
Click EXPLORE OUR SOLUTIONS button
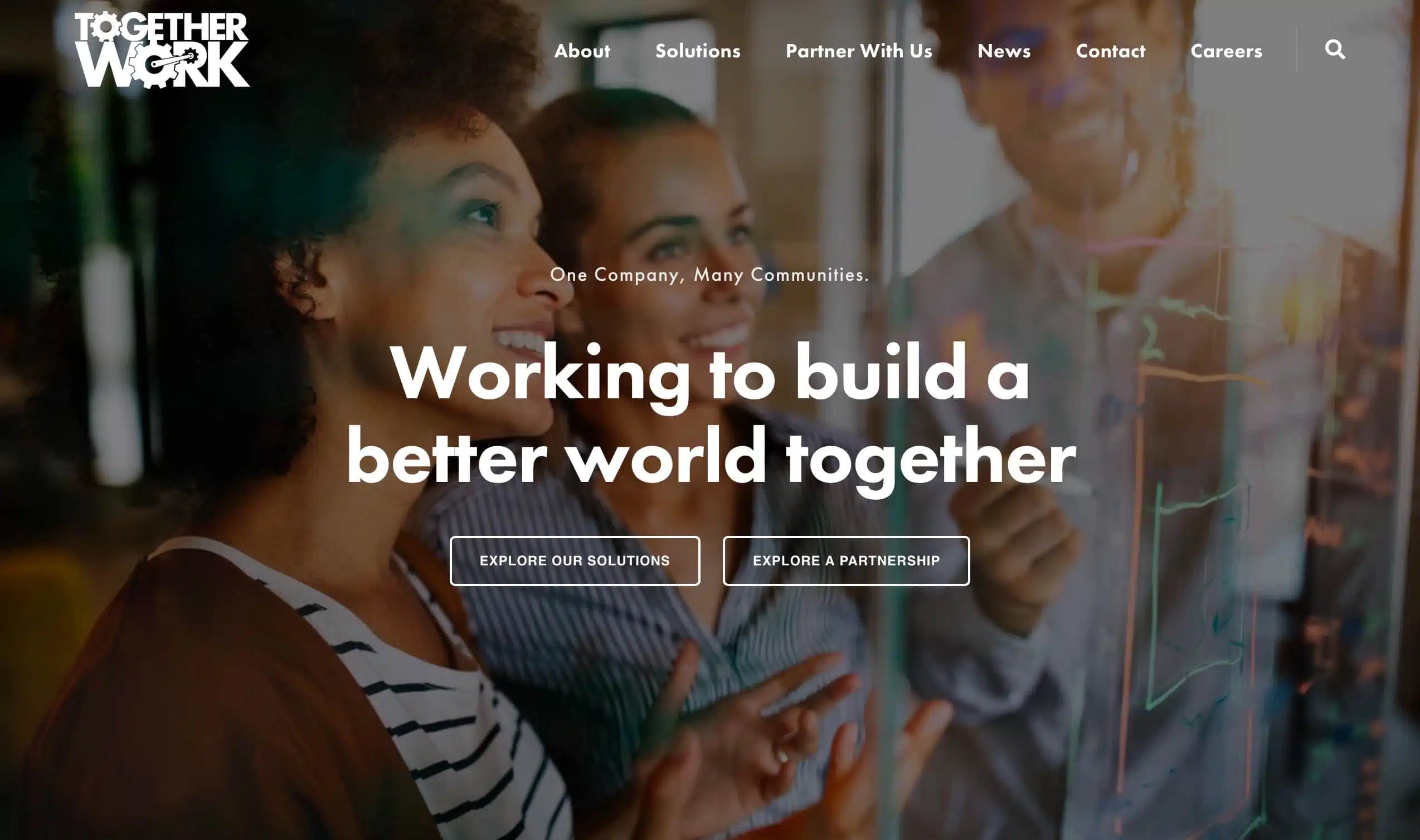575,560
